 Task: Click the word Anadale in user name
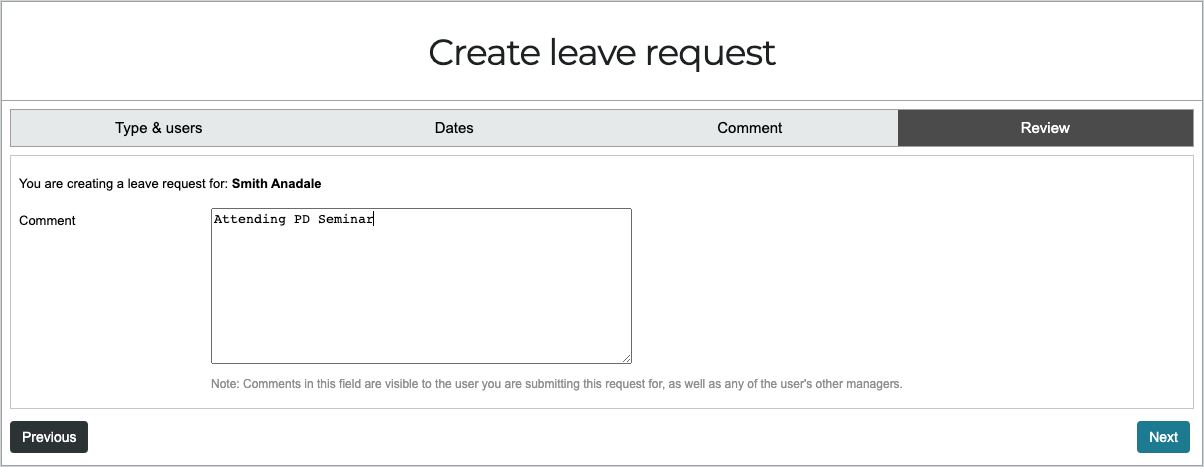pos(297,184)
